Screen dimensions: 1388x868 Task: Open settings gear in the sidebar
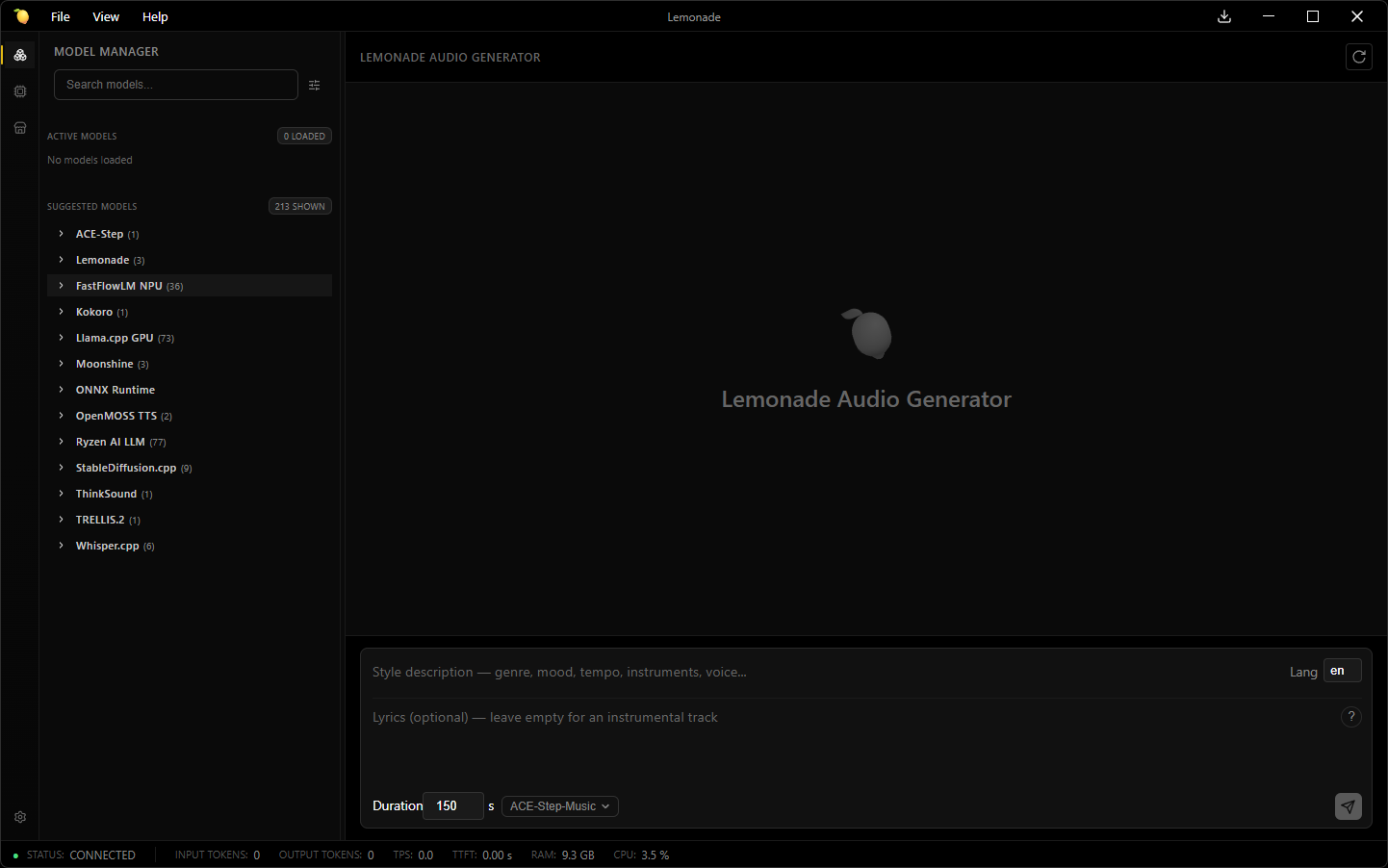20,817
